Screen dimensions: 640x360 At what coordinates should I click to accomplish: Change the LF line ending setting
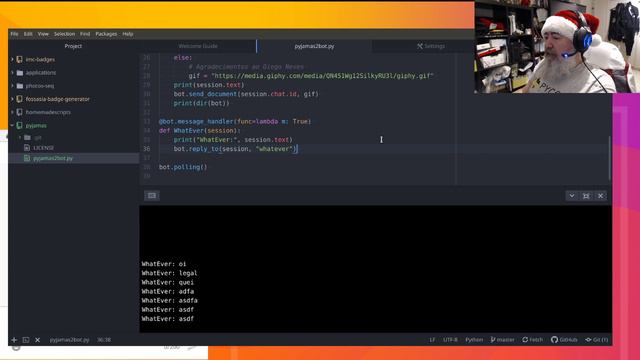[432, 340]
